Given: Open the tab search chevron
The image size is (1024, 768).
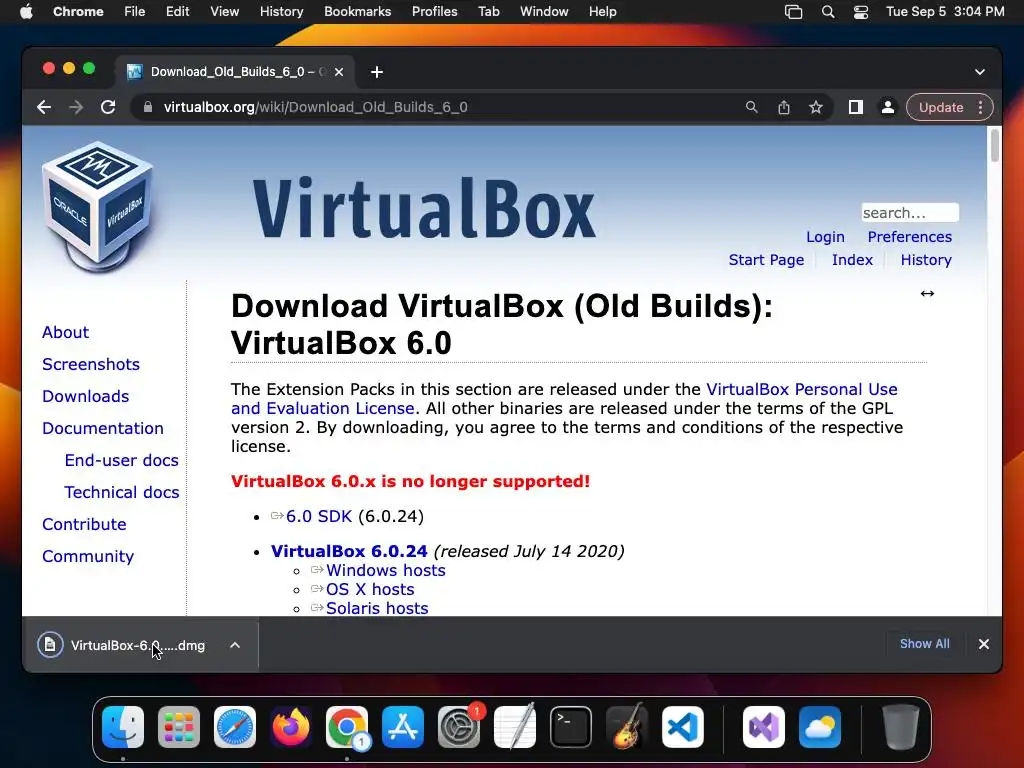Looking at the screenshot, I should tap(980, 72).
